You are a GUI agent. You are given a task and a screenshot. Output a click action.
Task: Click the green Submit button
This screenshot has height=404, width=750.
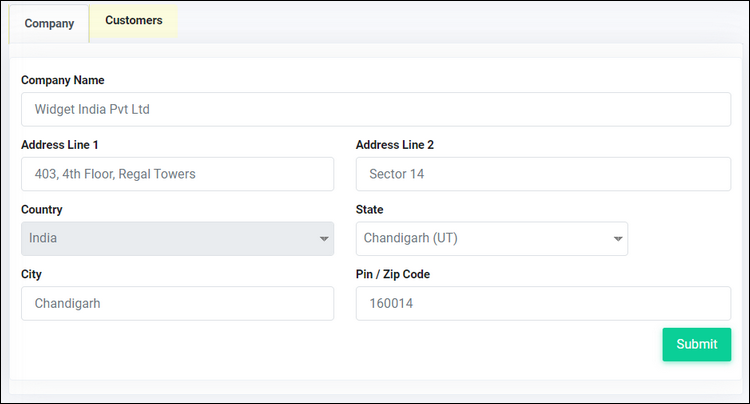click(x=696, y=344)
